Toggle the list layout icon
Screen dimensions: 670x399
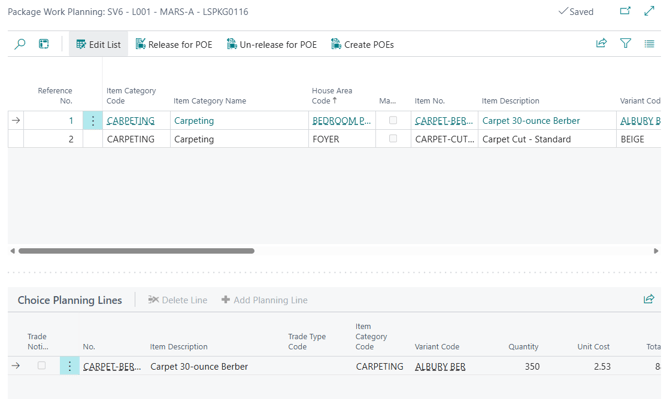click(649, 44)
